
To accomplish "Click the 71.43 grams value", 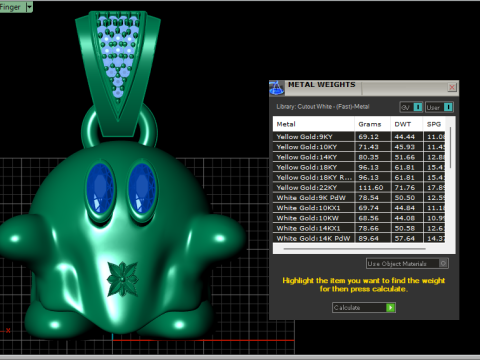I will 368,147.
